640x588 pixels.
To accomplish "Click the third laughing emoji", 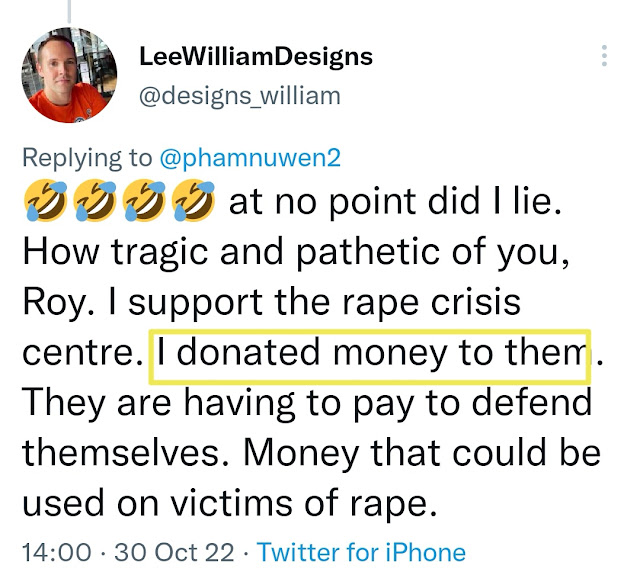I will click(141, 204).
